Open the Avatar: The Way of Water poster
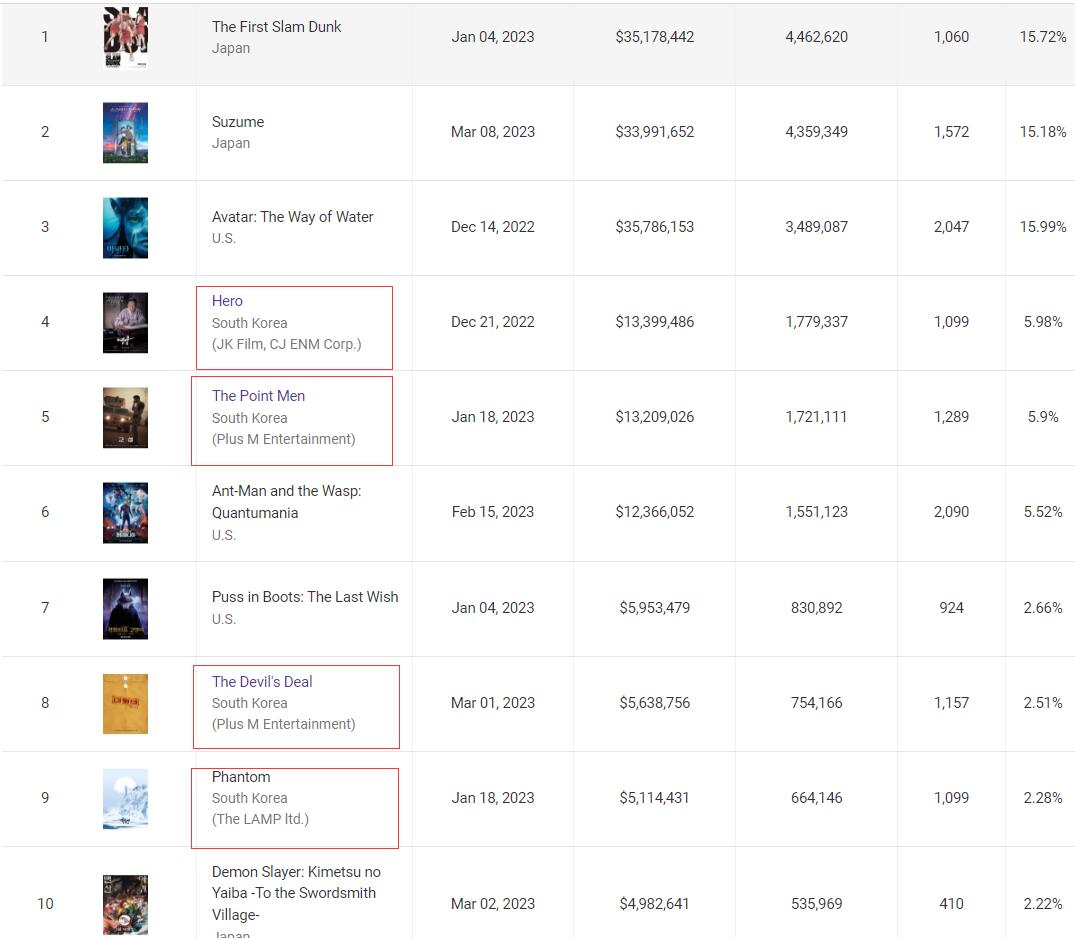Screen dimensions: 1075x938 (x=125, y=228)
